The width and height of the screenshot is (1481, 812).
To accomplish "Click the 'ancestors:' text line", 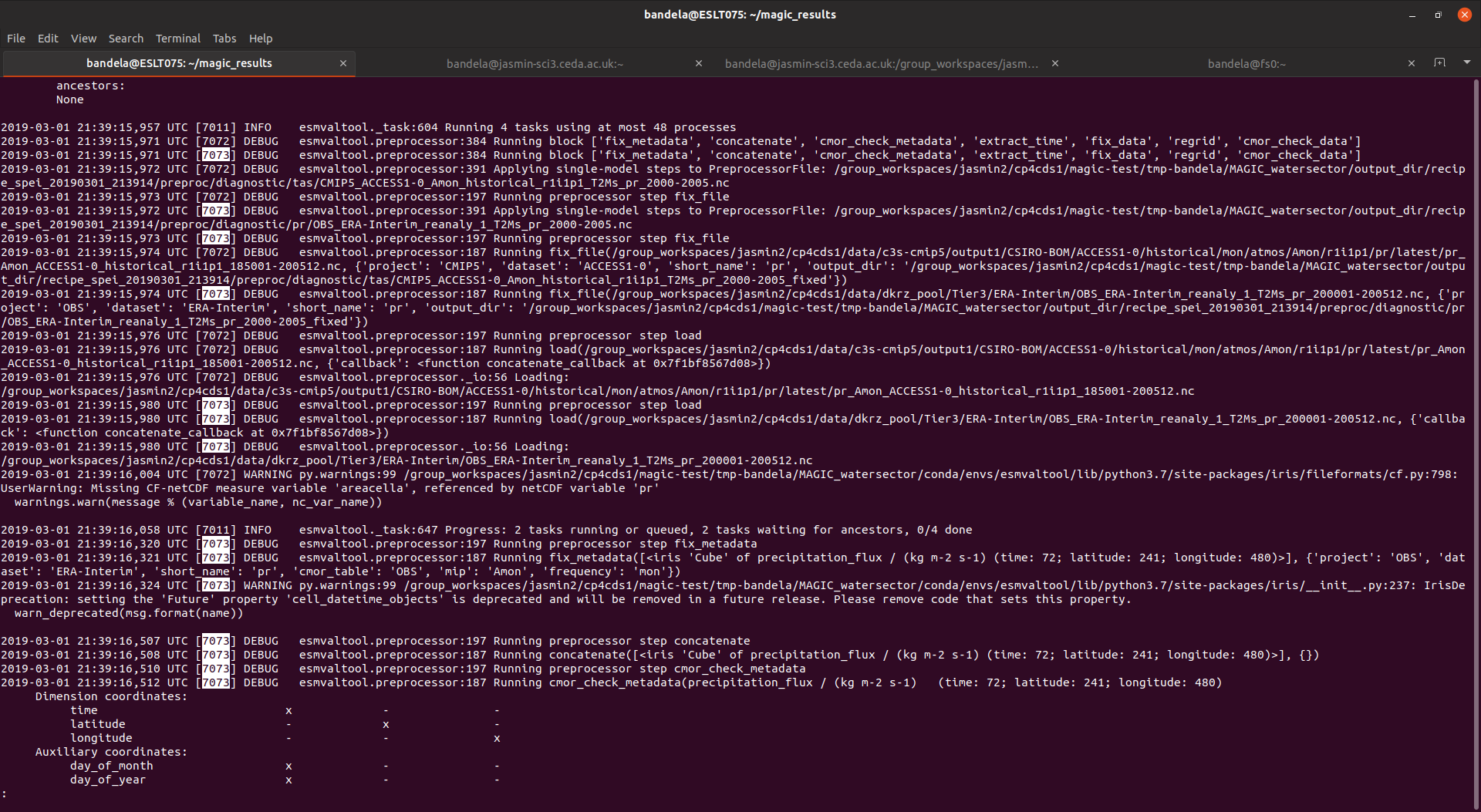I will pos(90,86).
